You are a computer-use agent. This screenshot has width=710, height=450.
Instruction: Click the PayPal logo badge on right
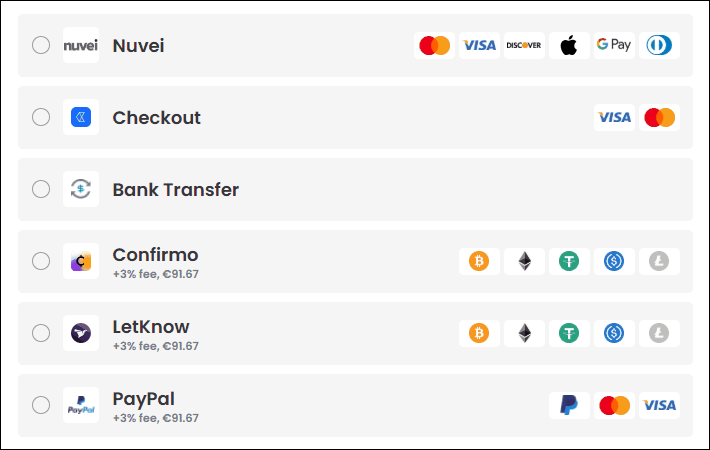(569, 405)
